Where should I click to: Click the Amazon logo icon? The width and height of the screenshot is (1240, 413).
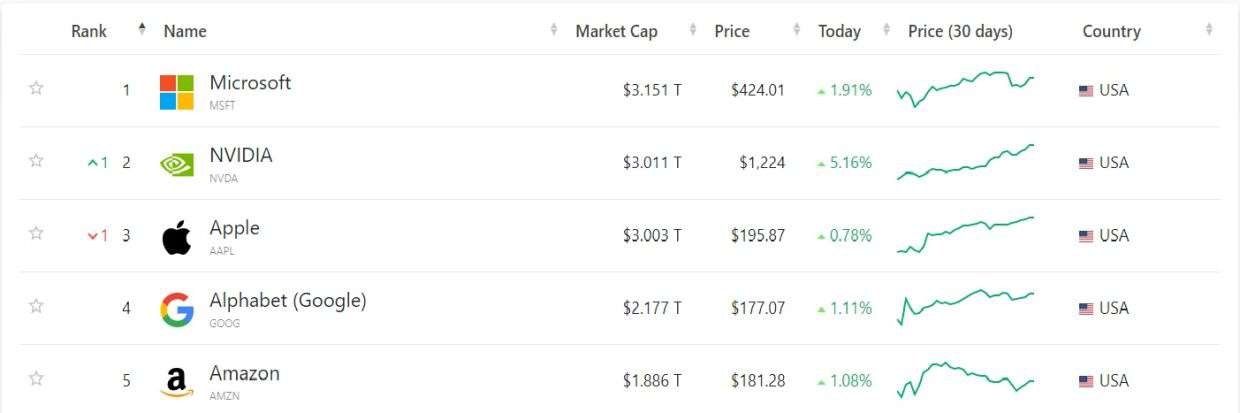177,382
